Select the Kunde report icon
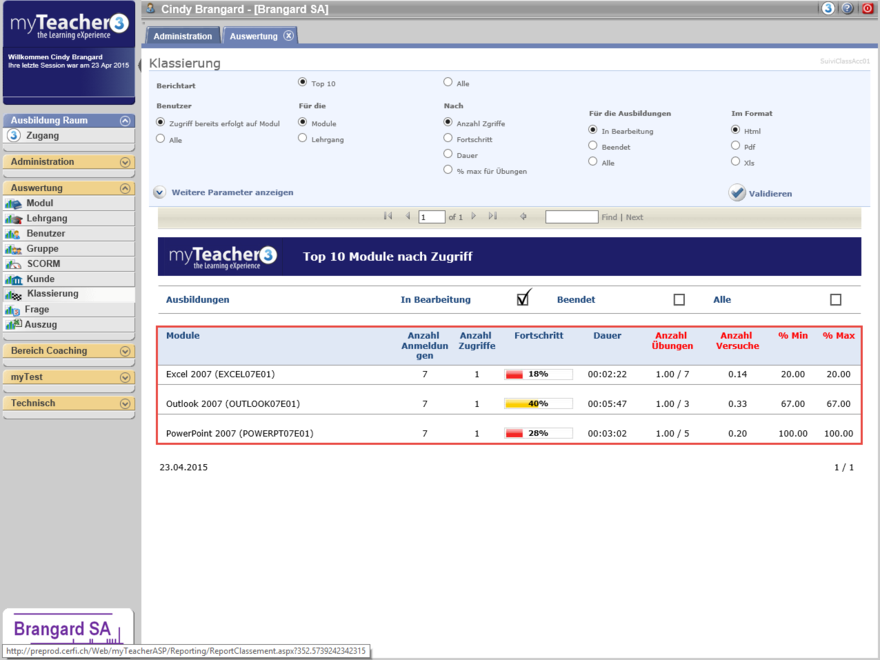 14,279
